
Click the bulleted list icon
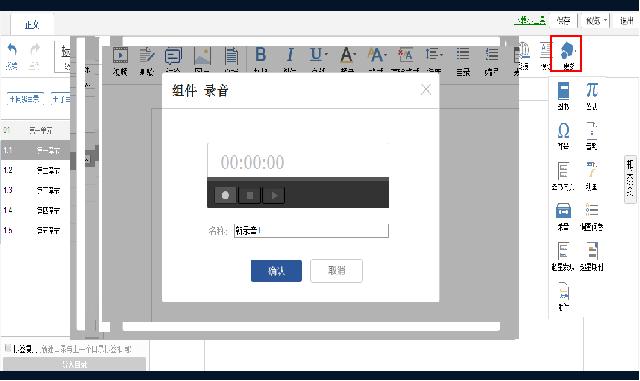coord(463,54)
